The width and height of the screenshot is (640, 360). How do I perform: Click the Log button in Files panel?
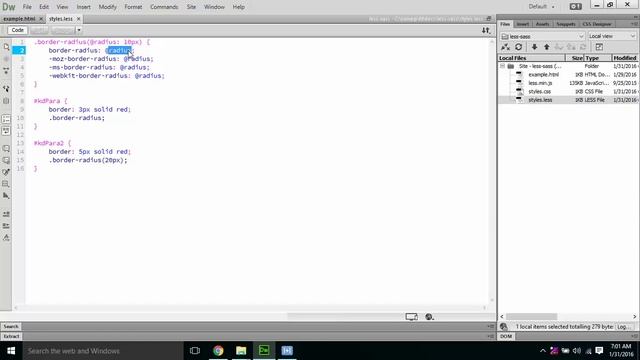pyautogui.click(x=624, y=327)
